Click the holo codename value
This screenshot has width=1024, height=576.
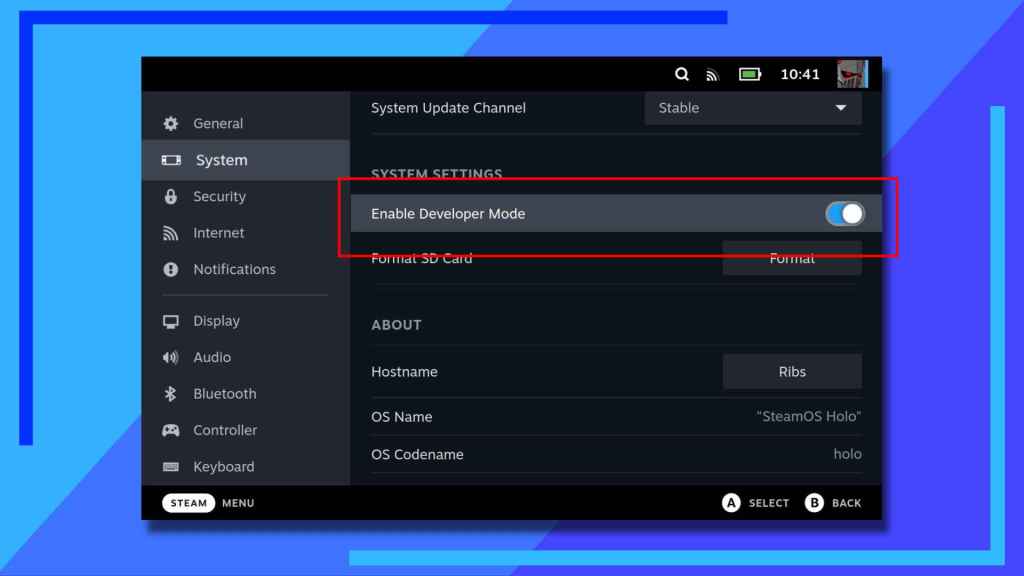point(848,454)
